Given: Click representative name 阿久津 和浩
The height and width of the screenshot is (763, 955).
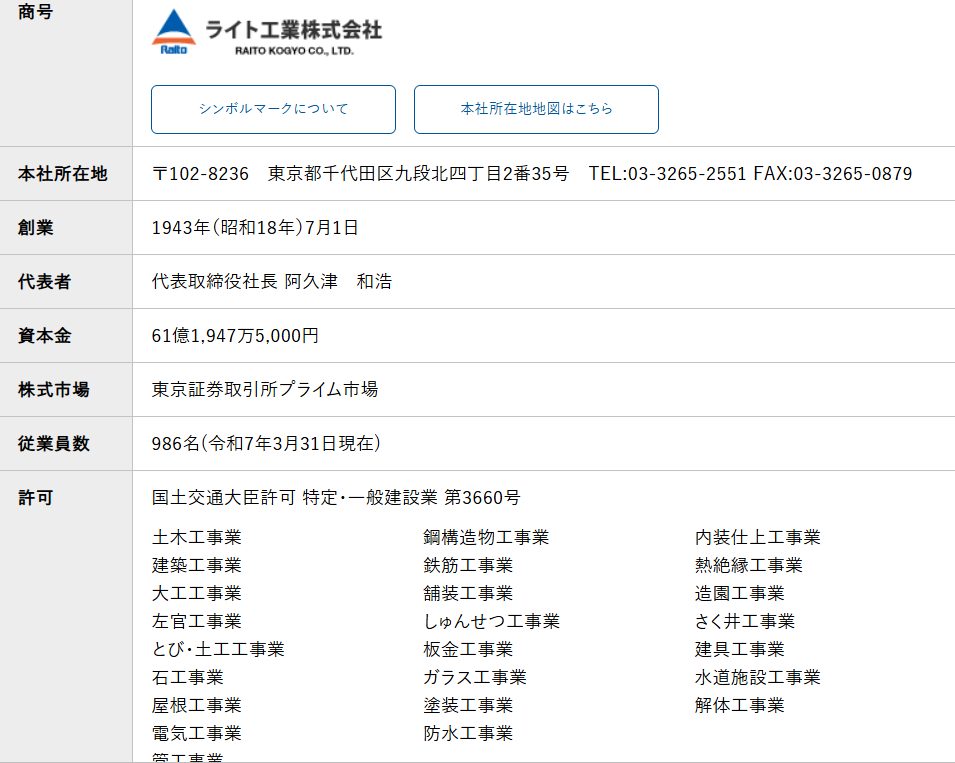Looking at the screenshot, I should pos(338,282).
